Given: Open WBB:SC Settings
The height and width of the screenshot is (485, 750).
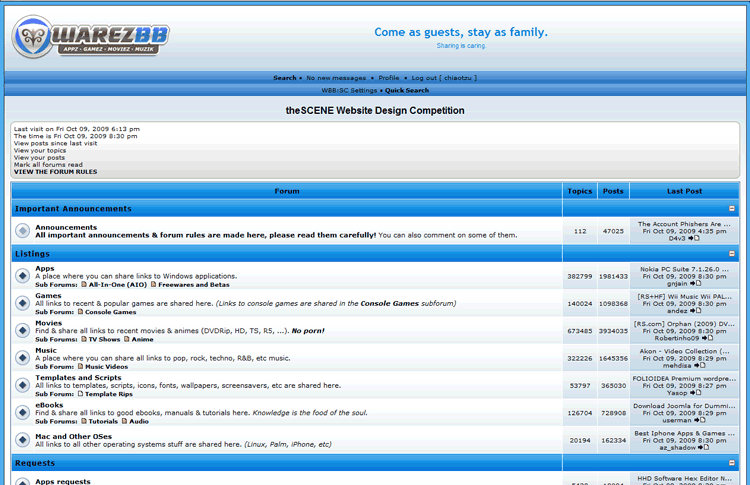Looking at the screenshot, I should [x=349, y=90].
